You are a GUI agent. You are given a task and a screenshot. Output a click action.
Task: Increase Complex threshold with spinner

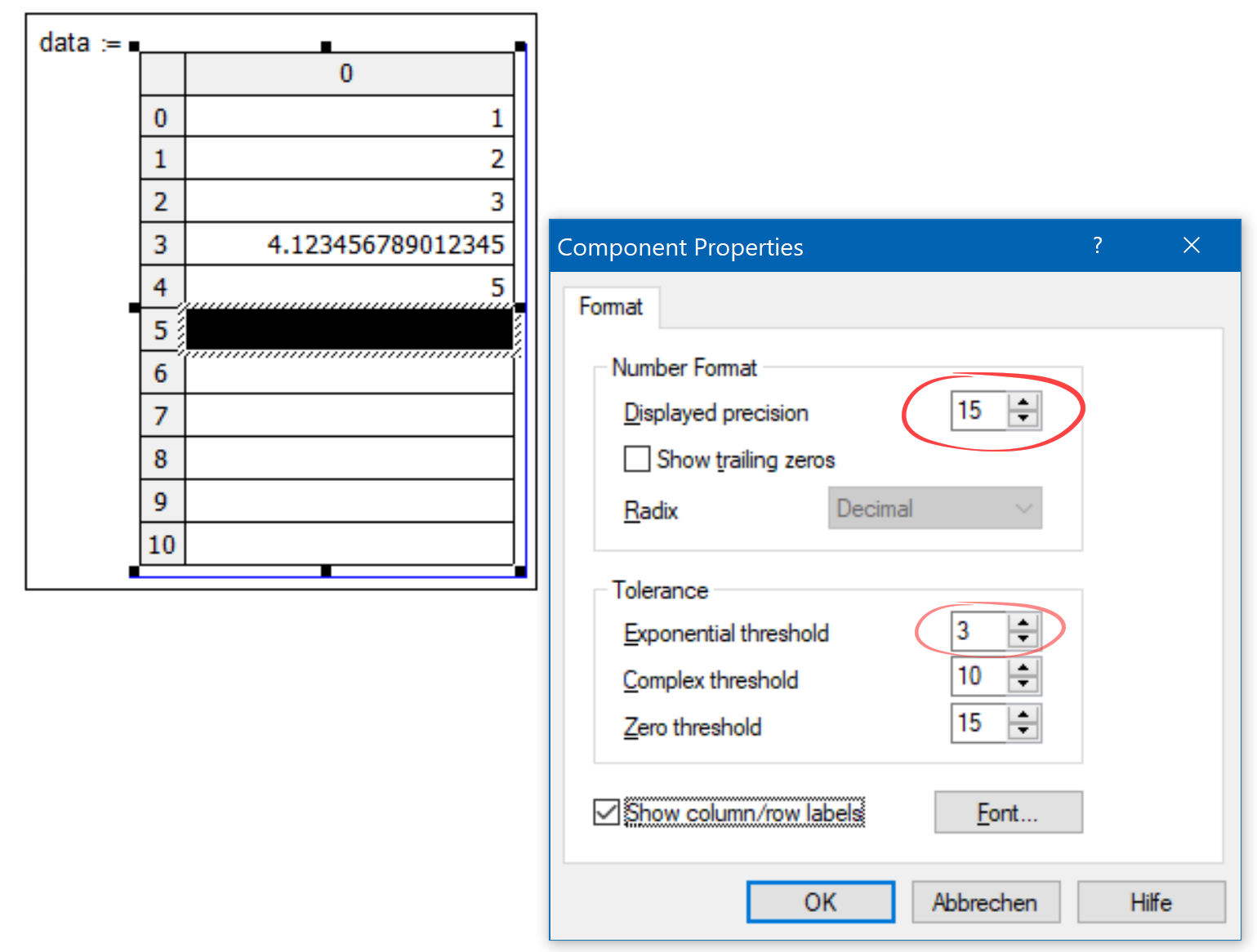[1023, 668]
